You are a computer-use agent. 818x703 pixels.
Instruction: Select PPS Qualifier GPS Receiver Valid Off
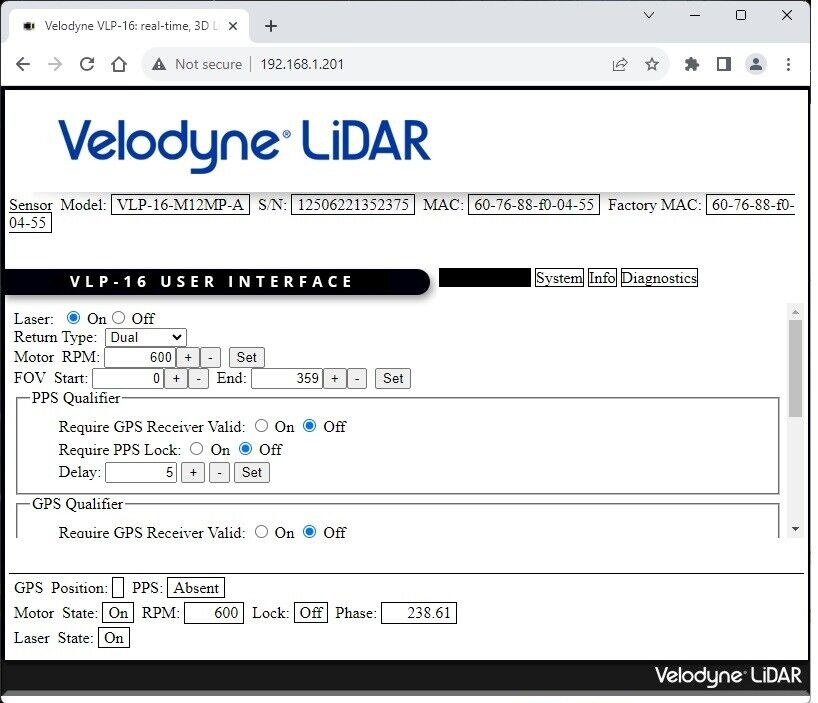coord(309,426)
